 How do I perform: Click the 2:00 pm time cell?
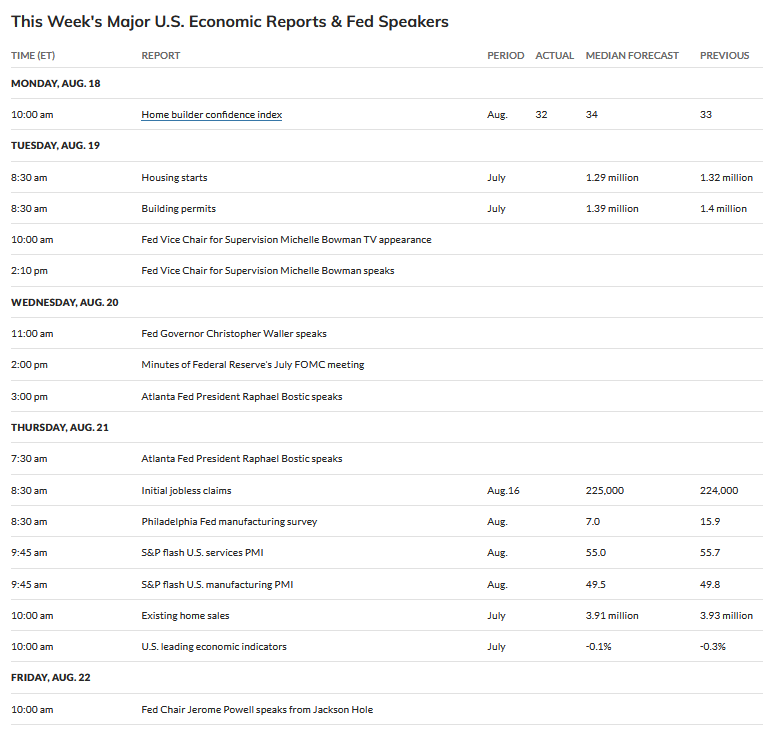click(29, 365)
